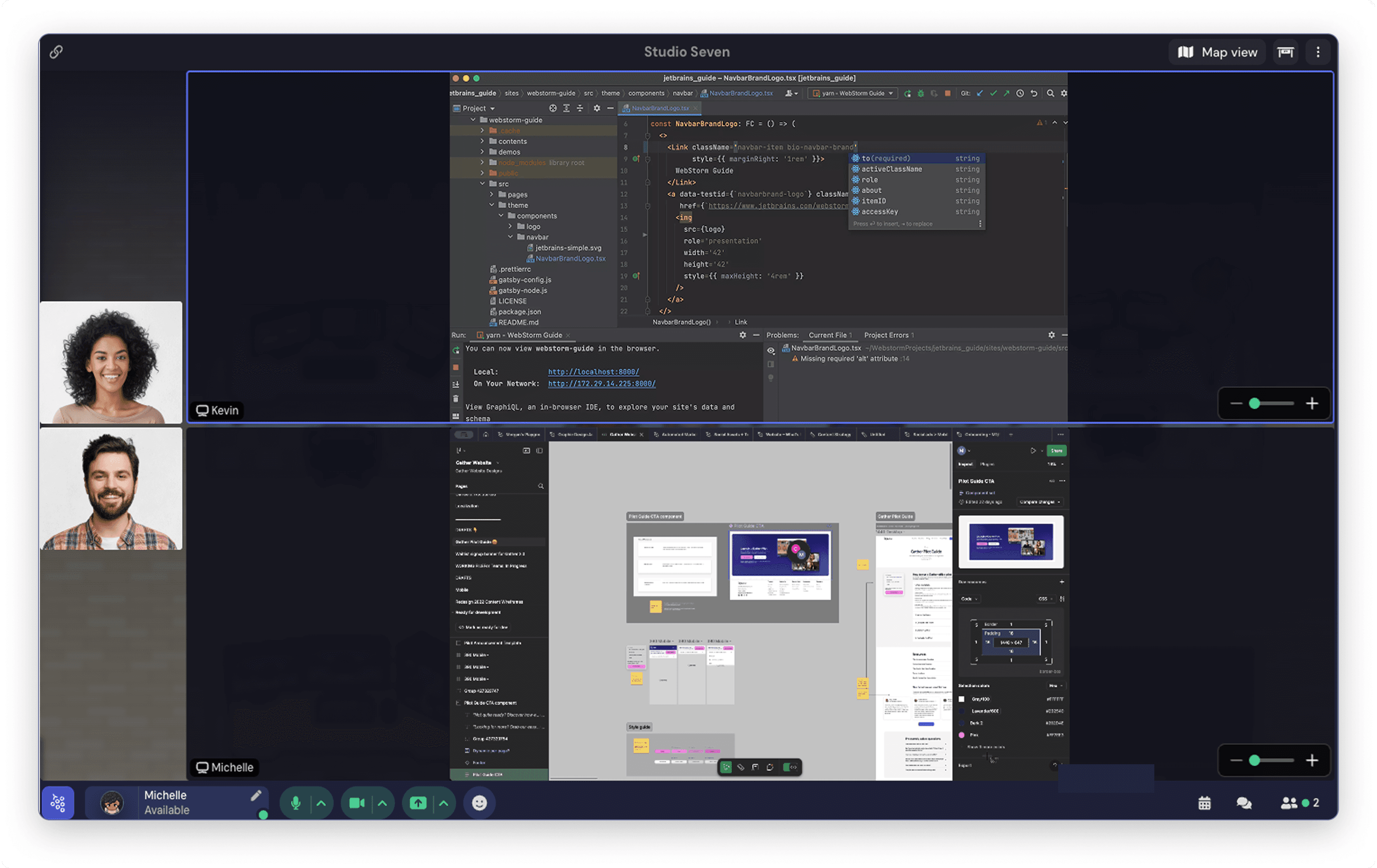Image resolution: width=1377 pixels, height=868 pixels.
Task: Select the NavbarBrandLogo.tsx editor tab
Action: point(659,108)
